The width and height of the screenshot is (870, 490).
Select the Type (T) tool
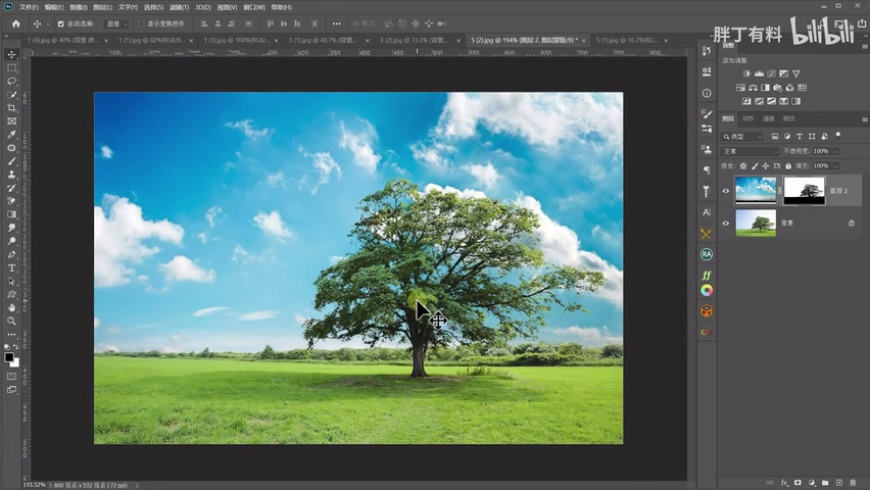point(12,268)
